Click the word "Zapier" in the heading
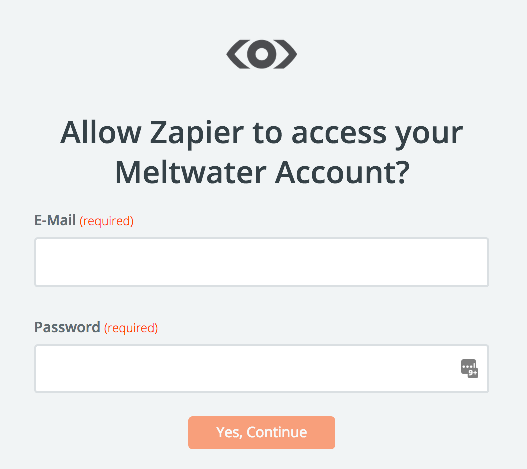This screenshot has height=469, width=527. (197, 134)
